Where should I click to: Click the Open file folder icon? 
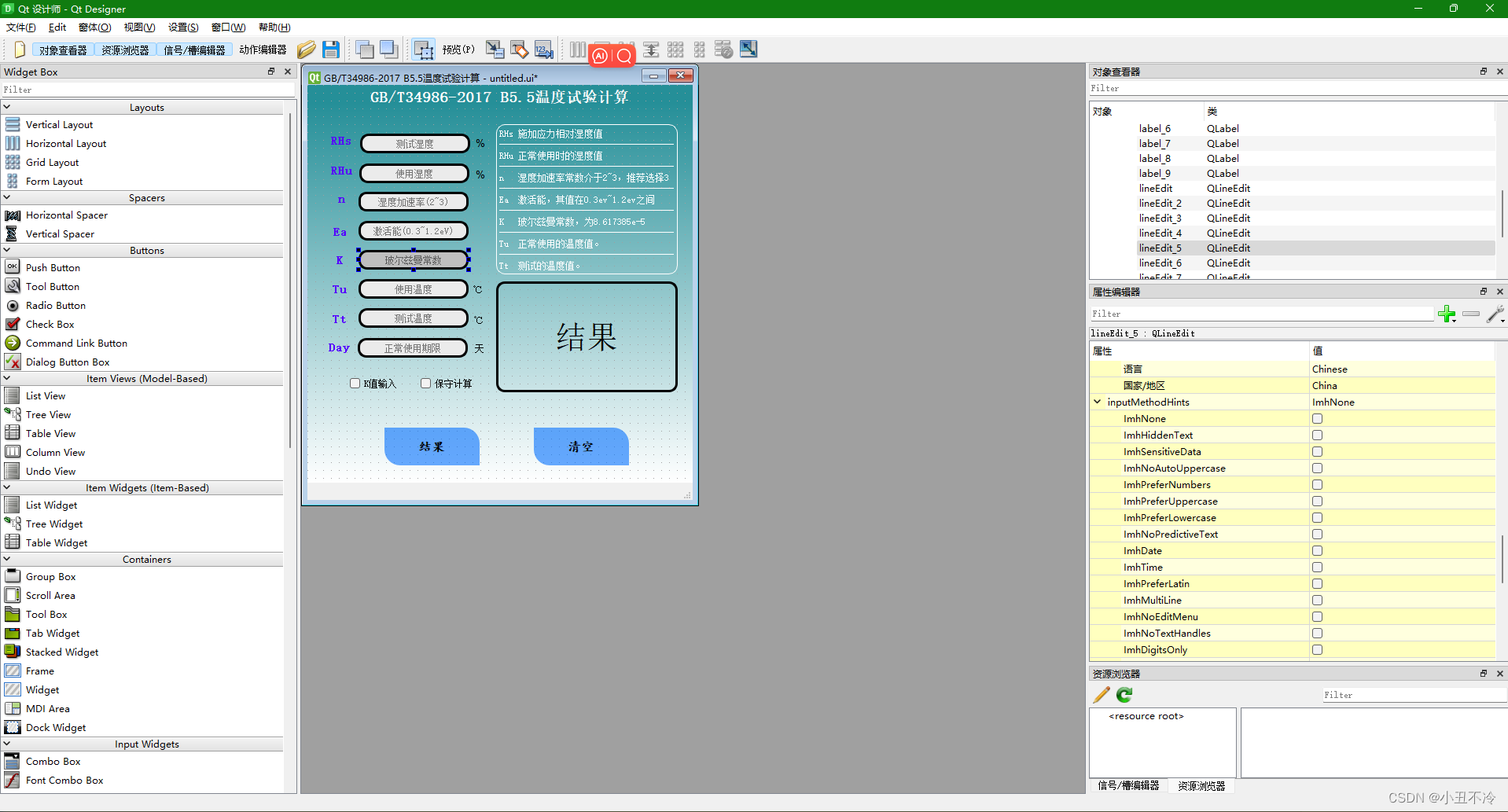pos(307,50)
